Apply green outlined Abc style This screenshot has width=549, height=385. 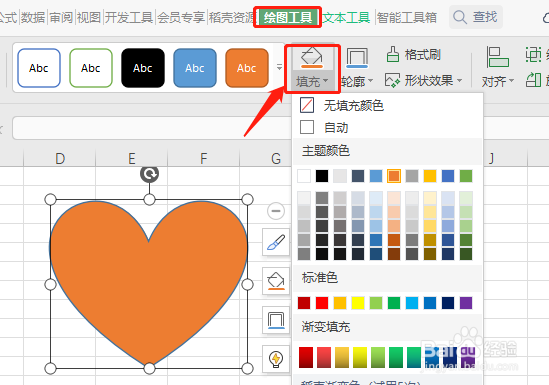pos(91,68)
